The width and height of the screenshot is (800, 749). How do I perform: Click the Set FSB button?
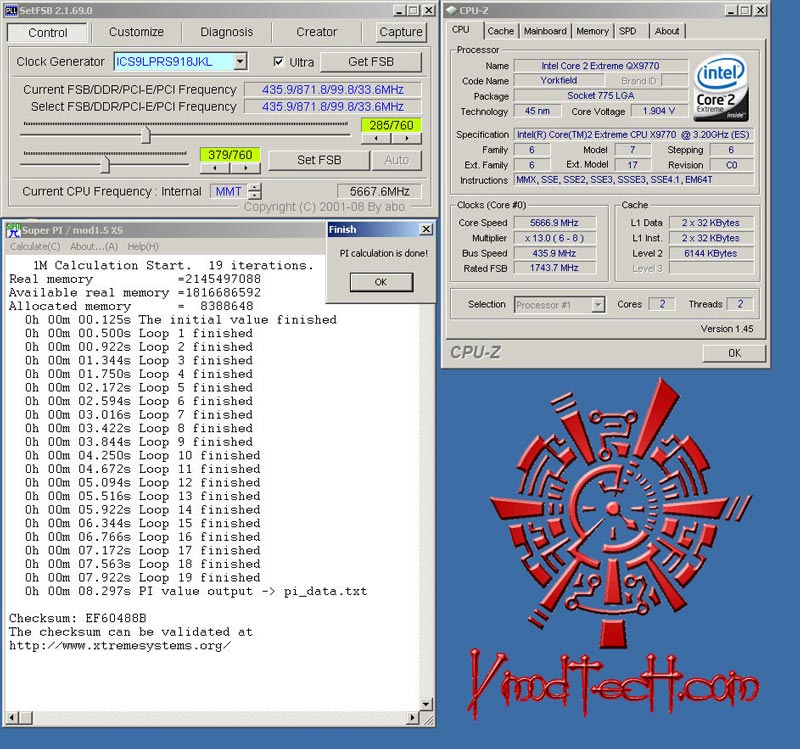(x=319, y=160)
